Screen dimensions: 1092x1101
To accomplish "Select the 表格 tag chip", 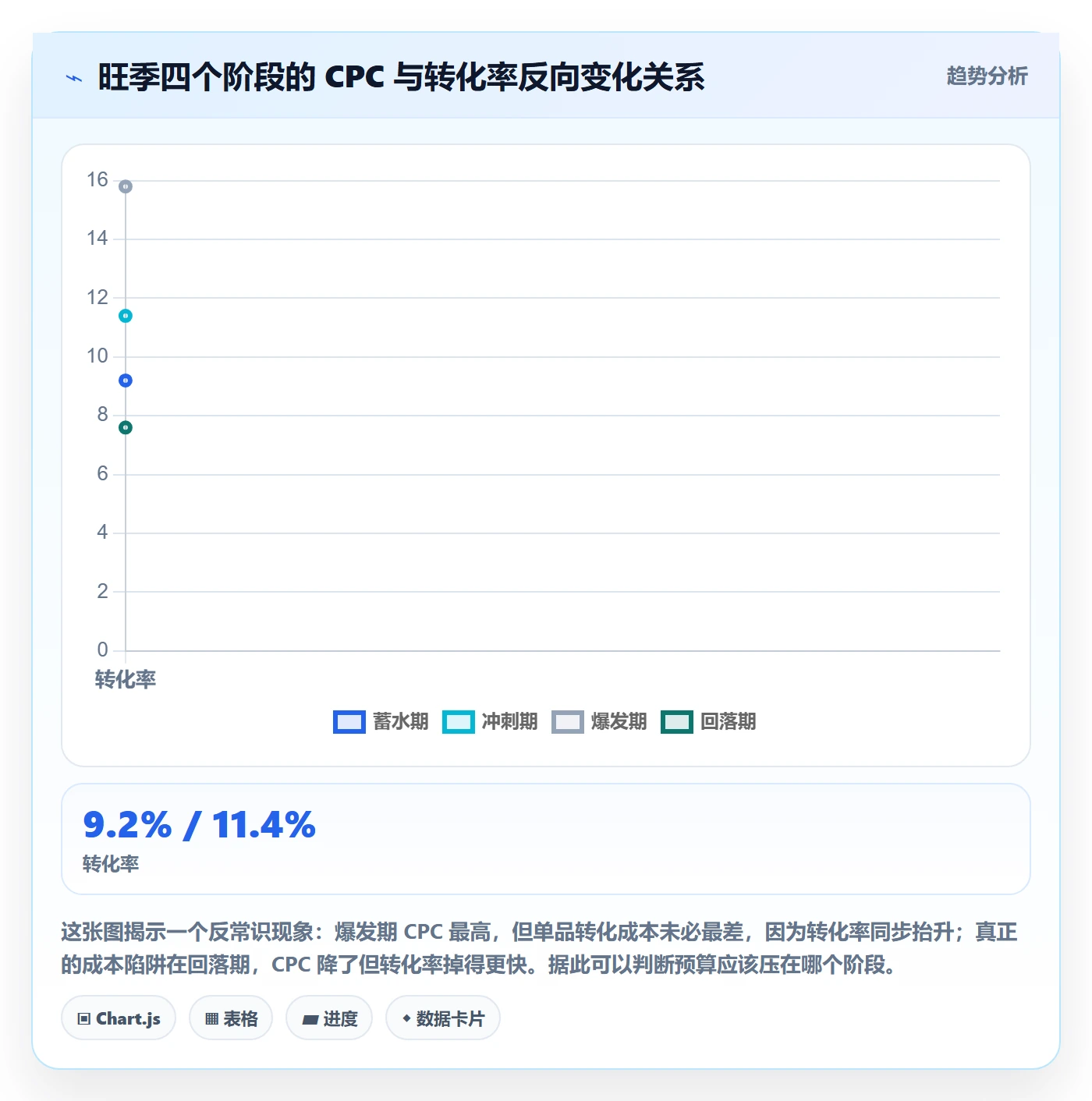I will pyautogui.click(x=231, y=1018).
